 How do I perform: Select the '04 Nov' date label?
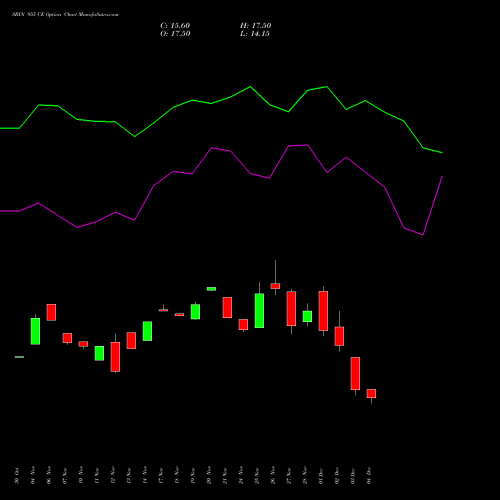[x=33, y=475]
